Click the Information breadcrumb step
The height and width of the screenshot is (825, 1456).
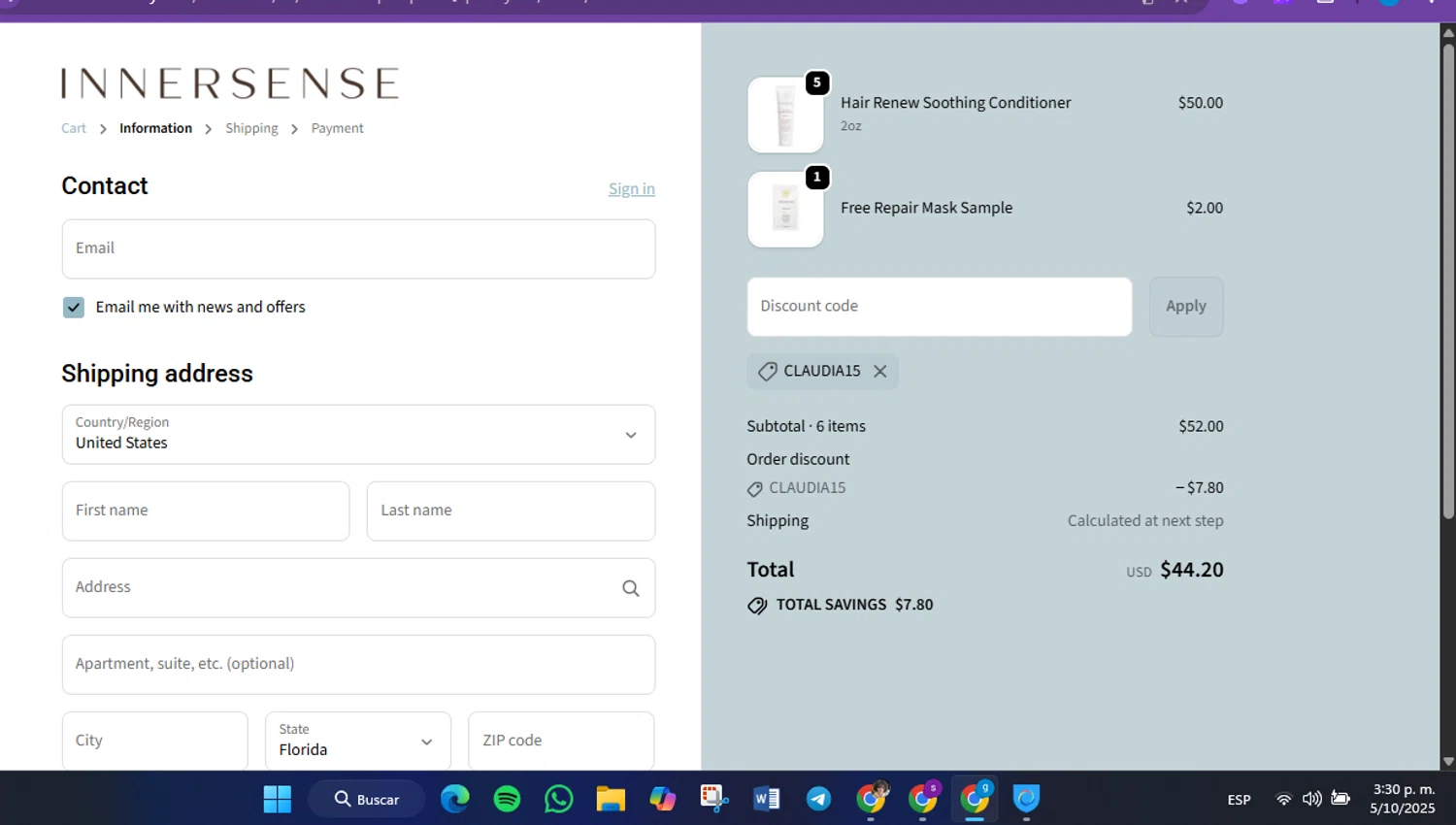pyautogui.click(x=155, y=128)
